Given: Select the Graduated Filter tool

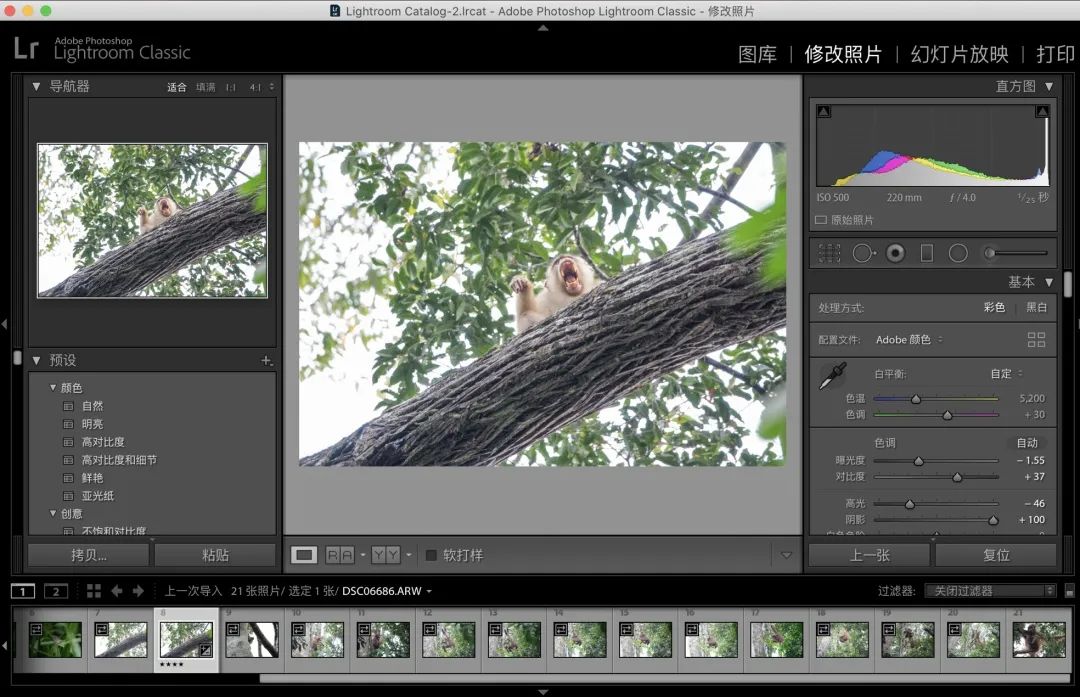Looking at the screenshot, I should coord(926,253).
